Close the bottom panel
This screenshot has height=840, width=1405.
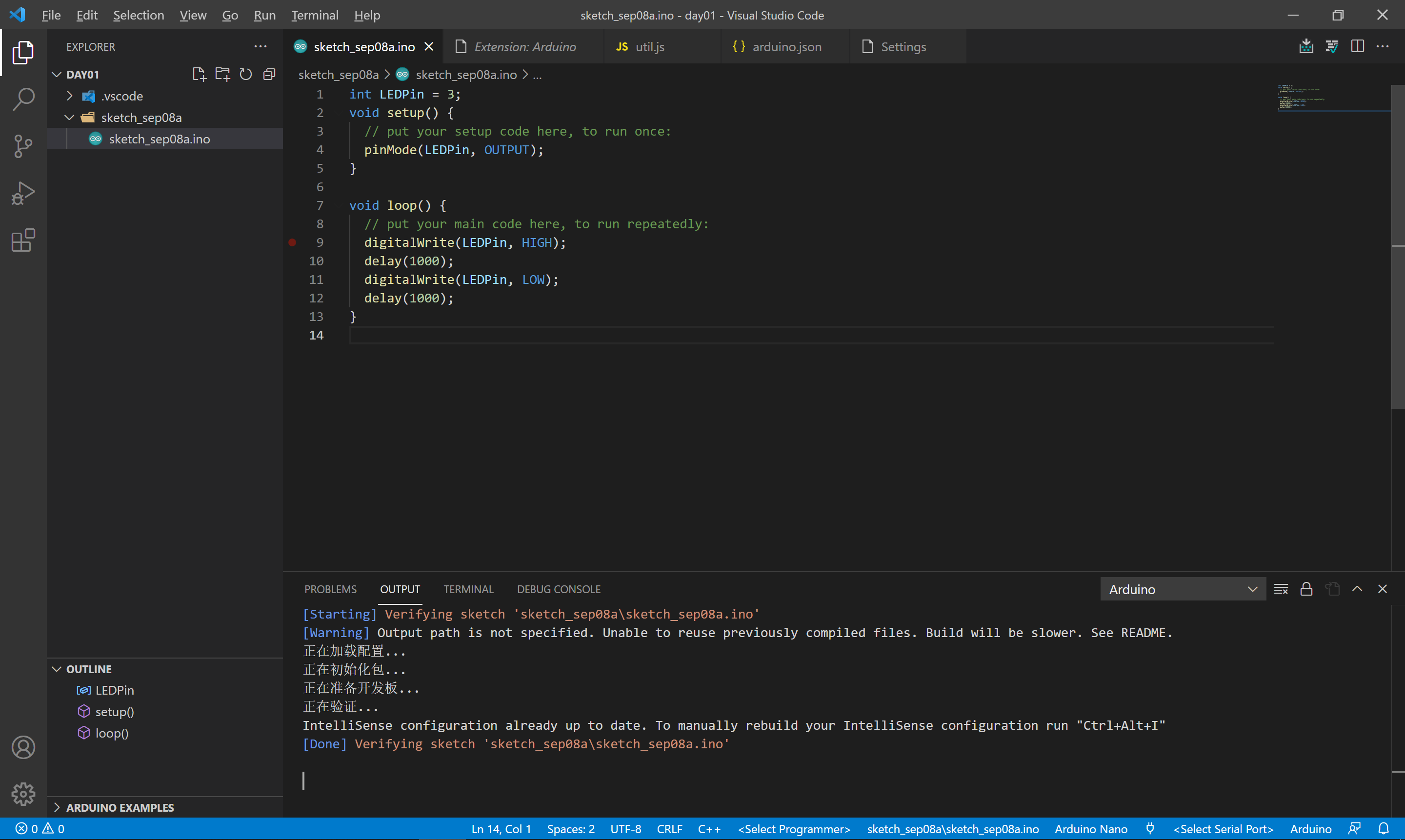[1383, 589]
